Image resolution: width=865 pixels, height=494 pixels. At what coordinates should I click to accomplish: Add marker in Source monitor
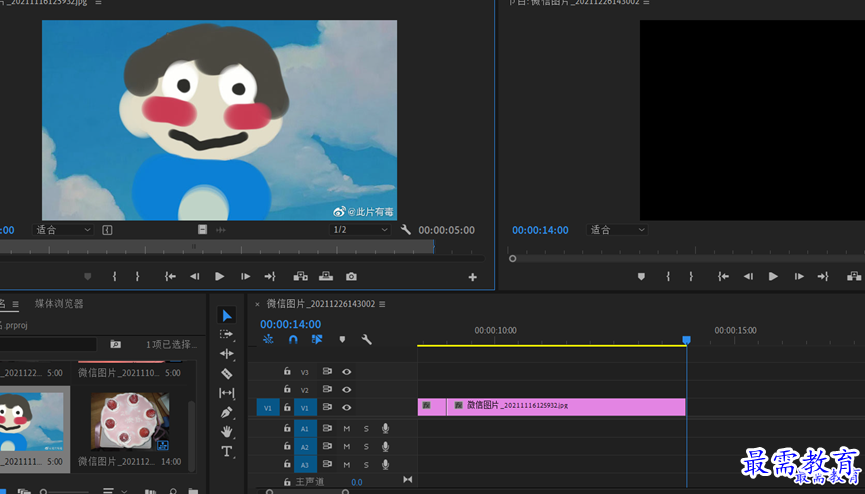(x=88, y=277)
